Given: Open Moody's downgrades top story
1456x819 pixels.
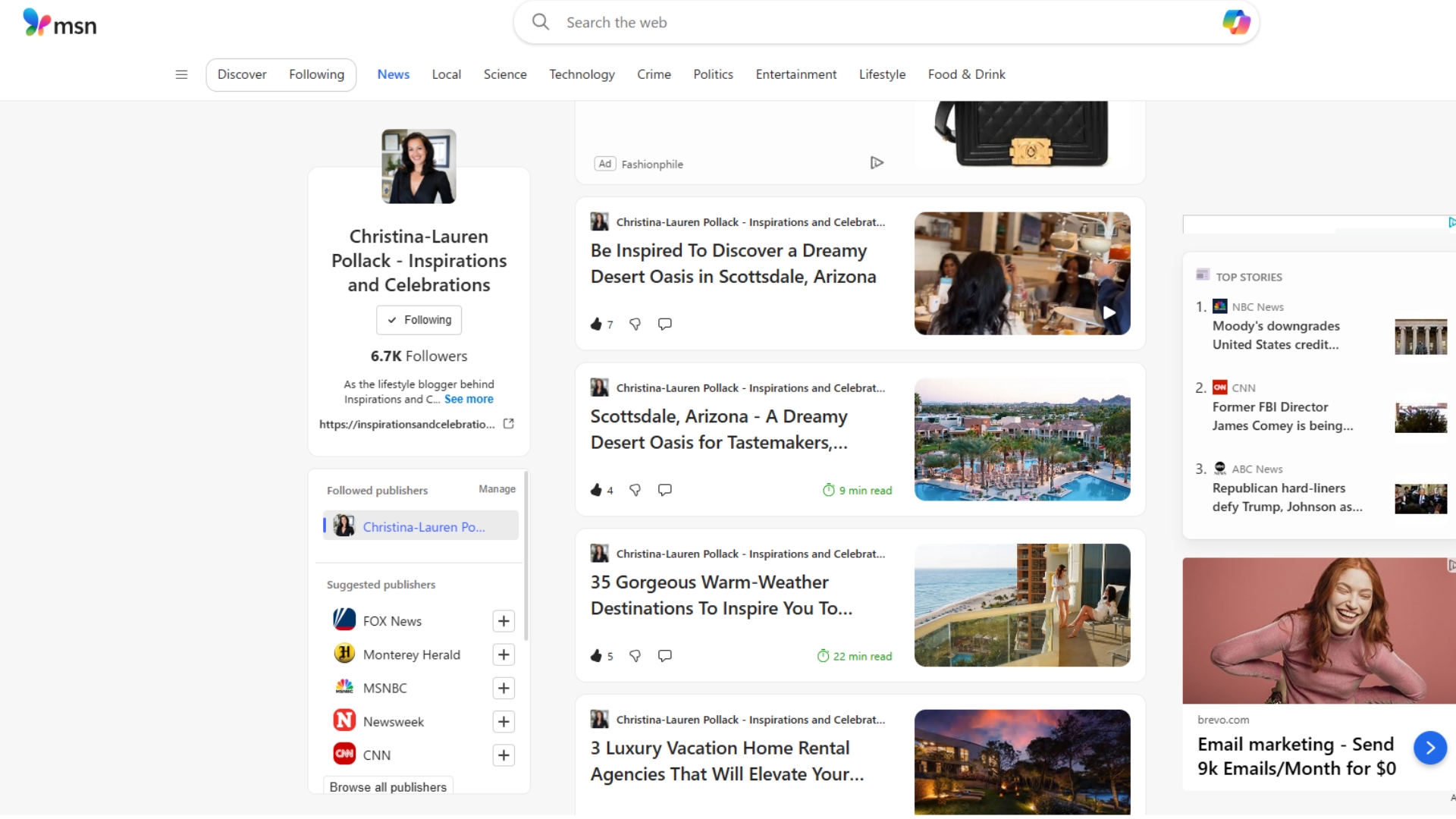Looking at the screenshot, I should click(1276, 335).
